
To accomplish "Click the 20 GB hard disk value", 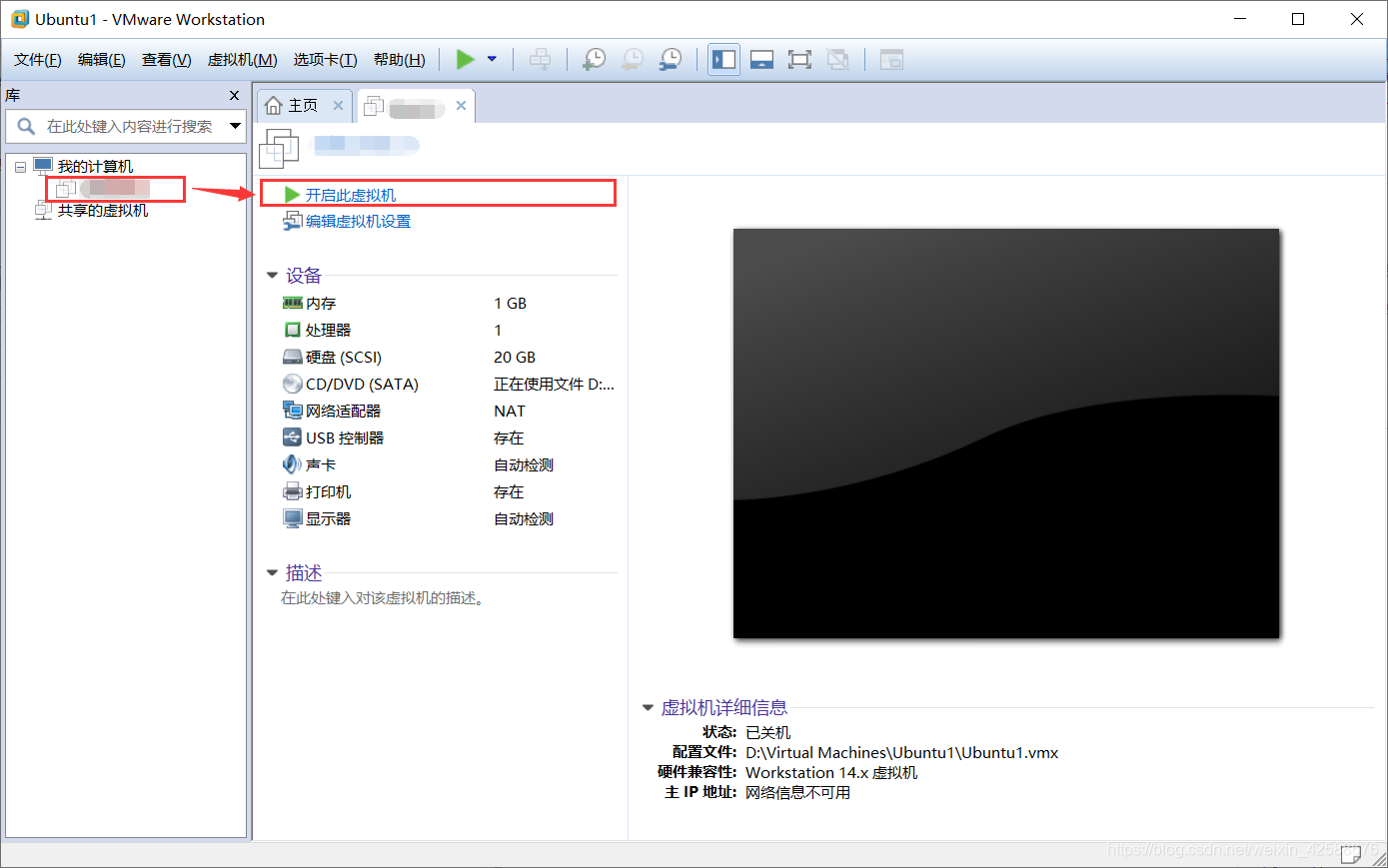I will coord(515,358).
